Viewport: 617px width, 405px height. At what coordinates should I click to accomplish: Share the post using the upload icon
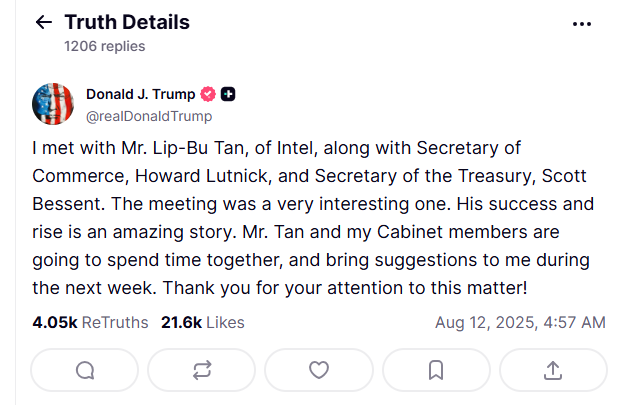(553, 370)
